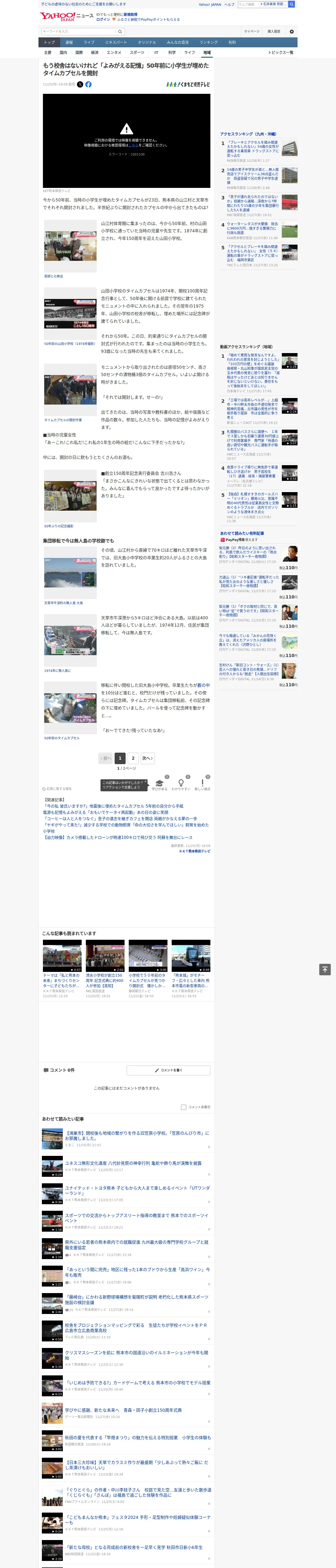The width and height of the screenshot is (336, 1568).
Task: Open the 速報 navigation tab
Action: [69, 43]
